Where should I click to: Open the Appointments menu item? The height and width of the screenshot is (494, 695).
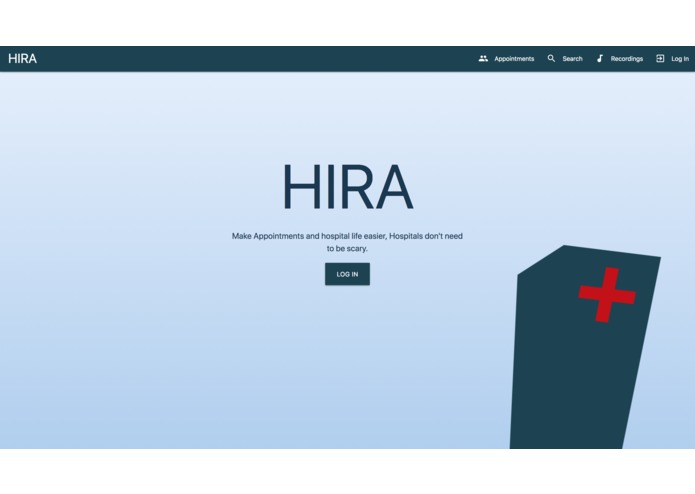[x=514, y=58]
